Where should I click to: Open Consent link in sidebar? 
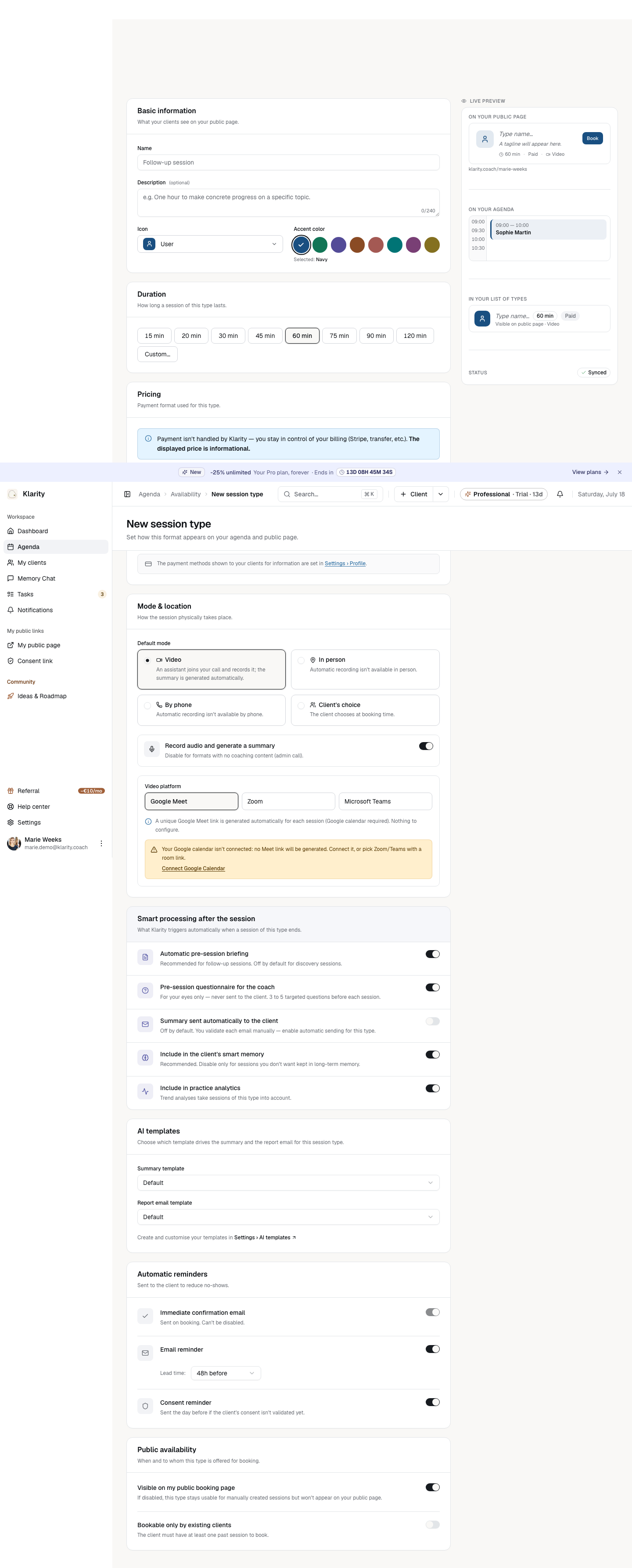click(56, 661)
